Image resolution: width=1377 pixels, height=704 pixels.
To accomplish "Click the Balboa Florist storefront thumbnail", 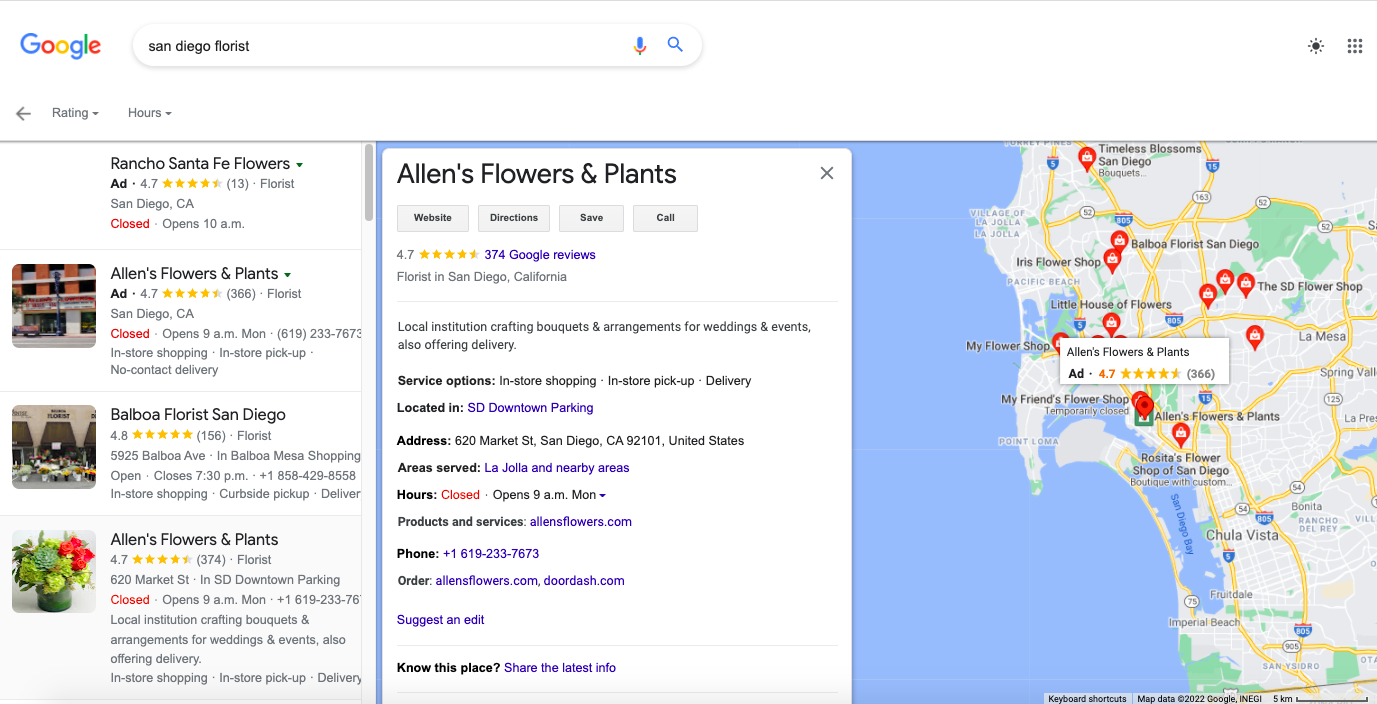I will tap(53, 447).
